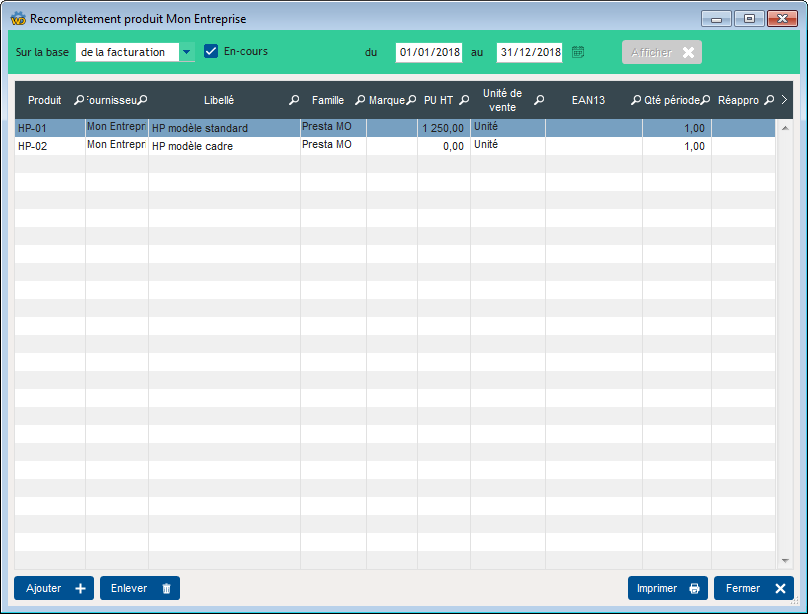Open the 'de la facturation' dropdown
Screen dimensions: 808x614
tap(186, 52)
